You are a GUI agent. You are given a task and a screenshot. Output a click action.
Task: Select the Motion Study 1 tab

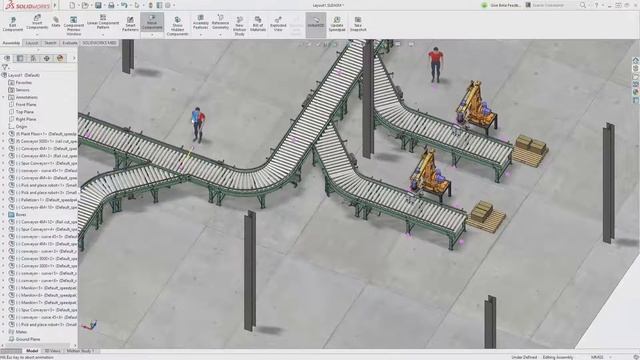point(80,351)
